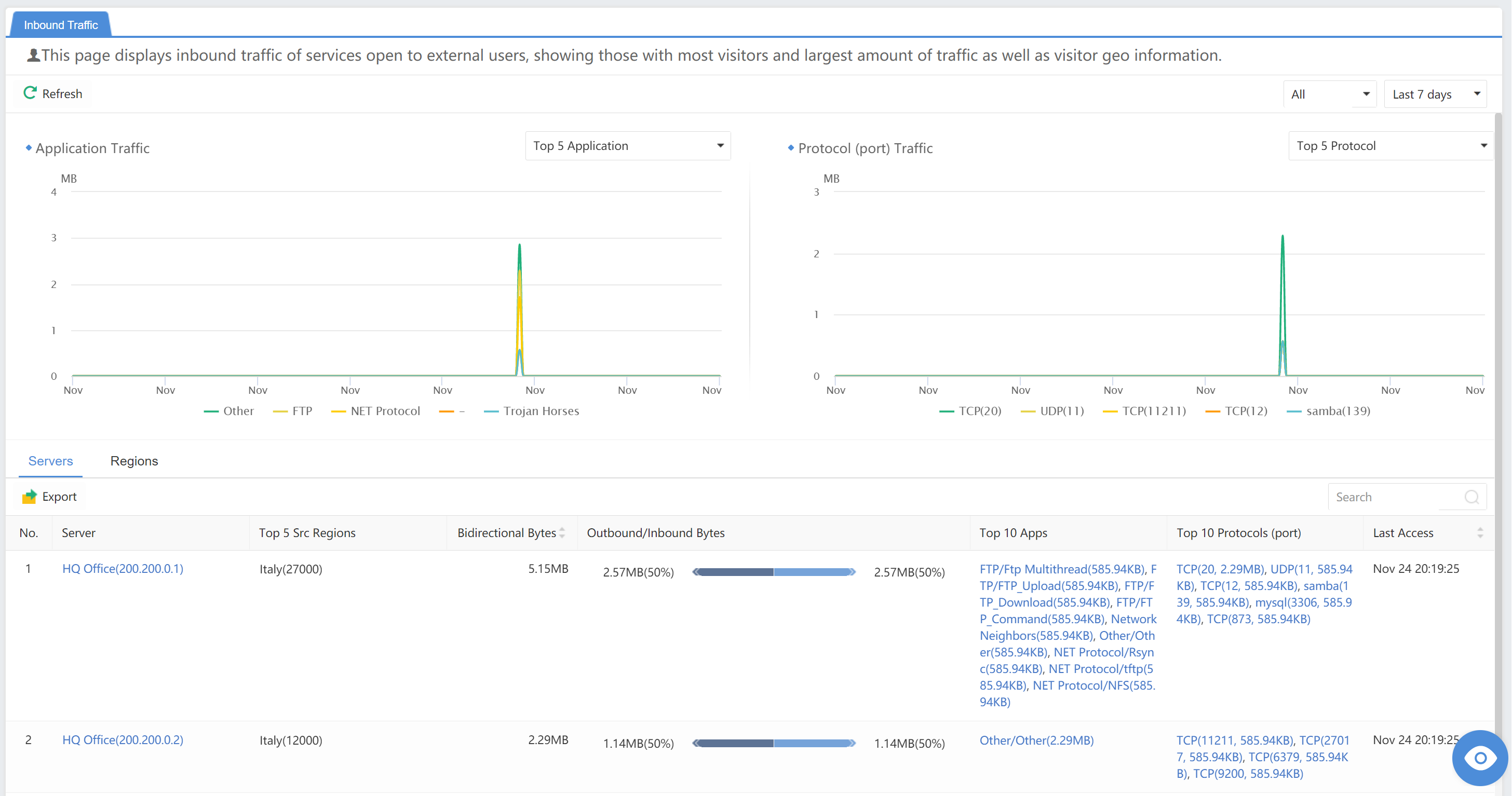This screenshot has width=1512, height=796.
Task: Open the Other/Other(2.29MB) app link
Action: tap(1036, 740)
